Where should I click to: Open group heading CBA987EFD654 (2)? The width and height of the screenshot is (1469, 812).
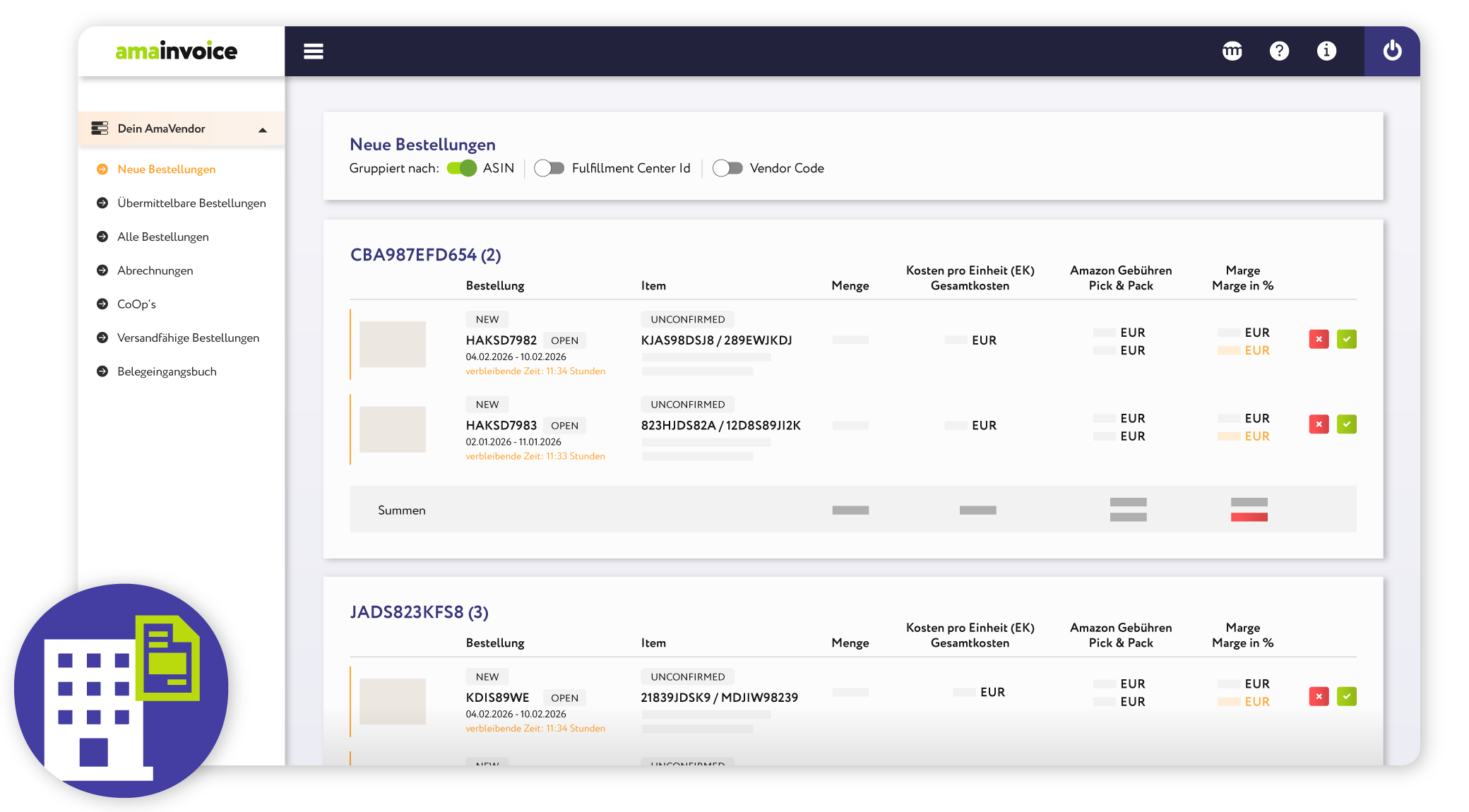coord(425,255)
